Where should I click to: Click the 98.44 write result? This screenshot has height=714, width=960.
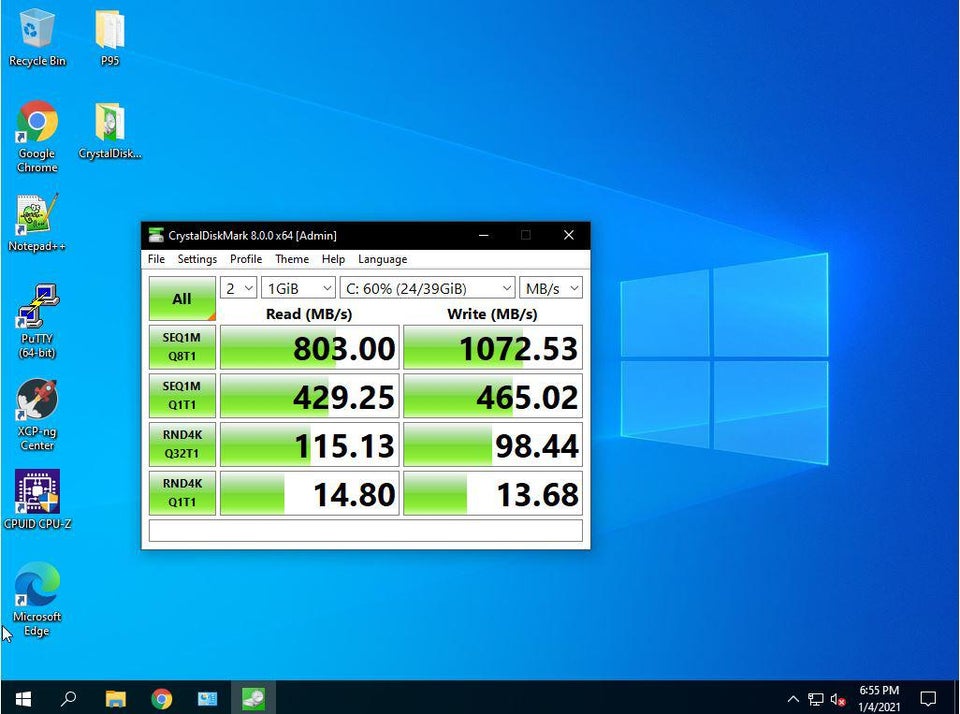tap(493, 445)
